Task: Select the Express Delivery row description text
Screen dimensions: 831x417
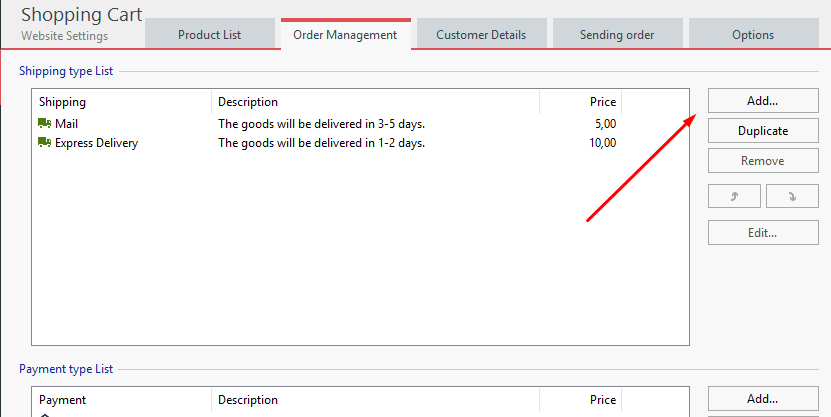Action: pyautogui.click(x=321, y=143)
